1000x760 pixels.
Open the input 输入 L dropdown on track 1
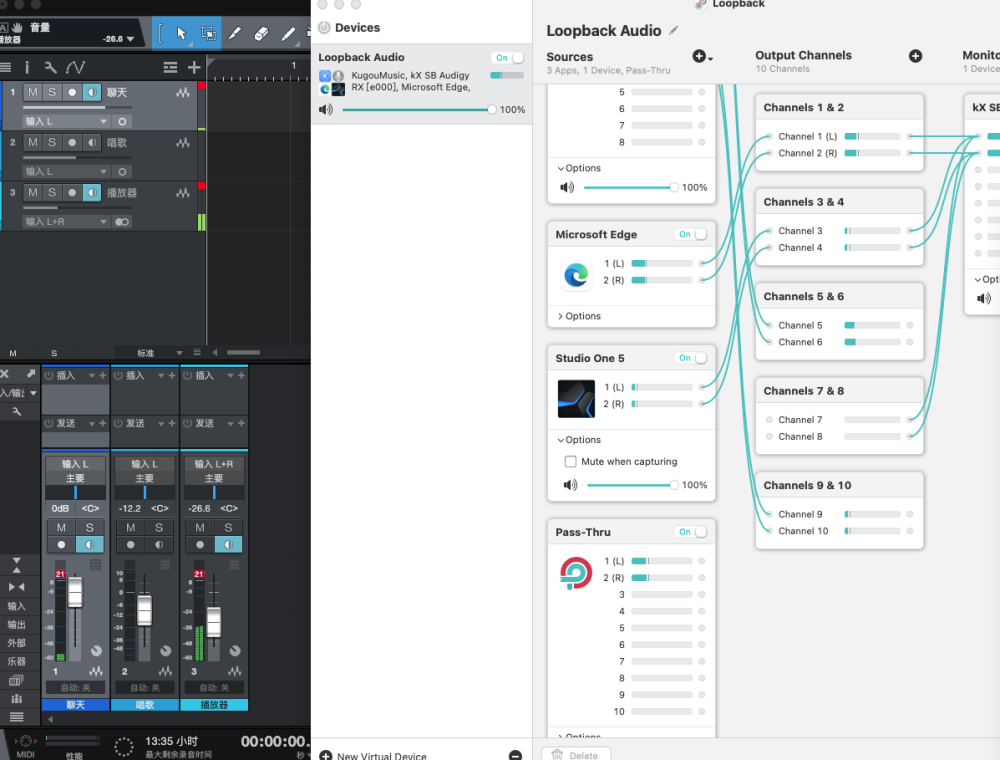coord(66,121)
